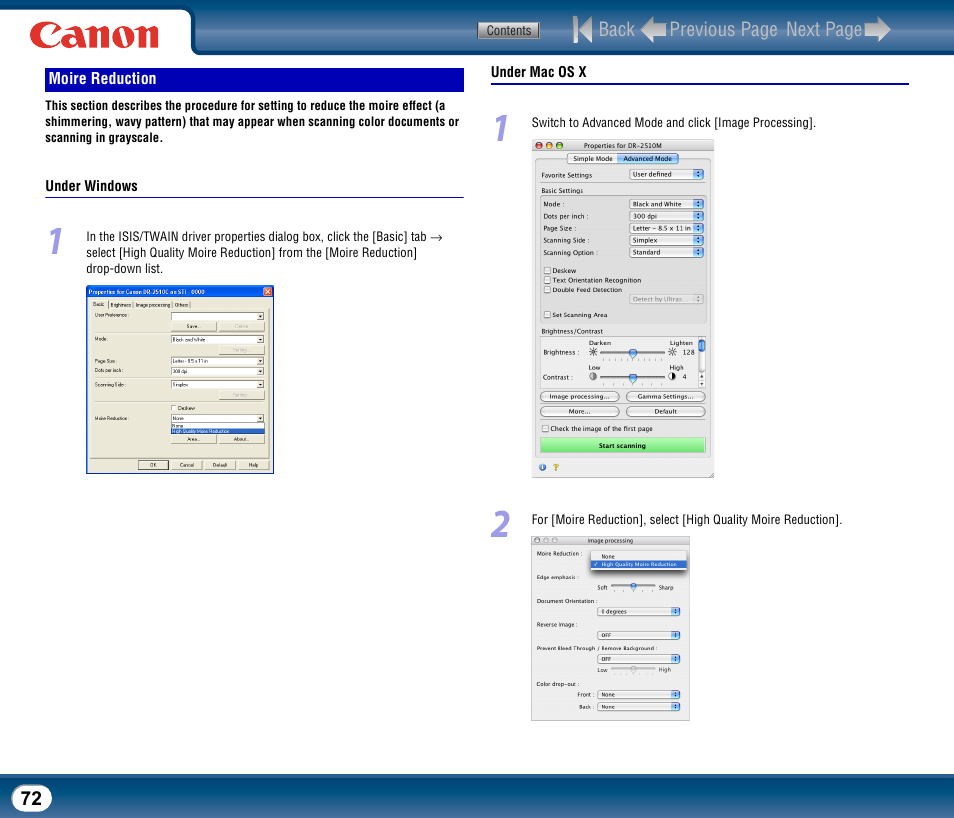Open Reverse Image OFF dropdown
The height and width of the screenshot is (818, 954).
pos(638,635)
